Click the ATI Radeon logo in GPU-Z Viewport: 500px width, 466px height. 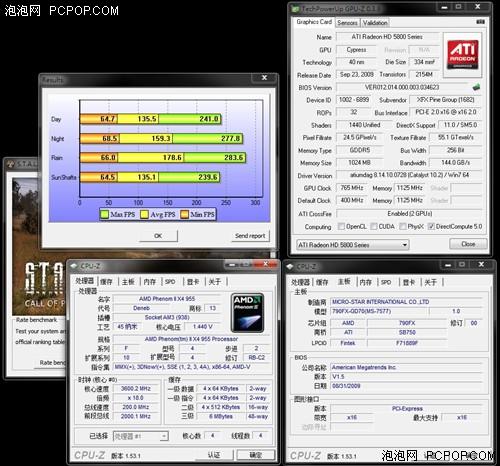click(x=462, y=54)
